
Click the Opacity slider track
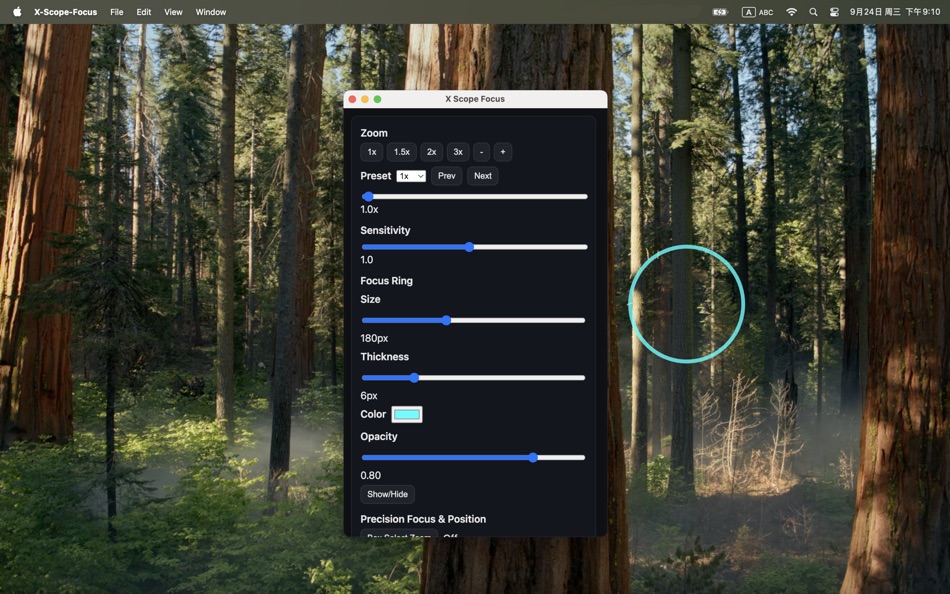[x=473, y=457]
